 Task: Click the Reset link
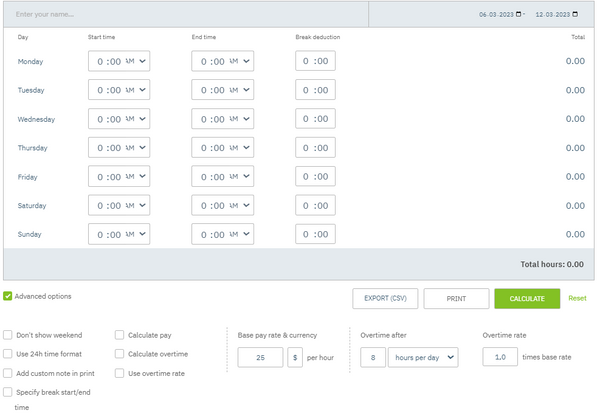point(577,298)
